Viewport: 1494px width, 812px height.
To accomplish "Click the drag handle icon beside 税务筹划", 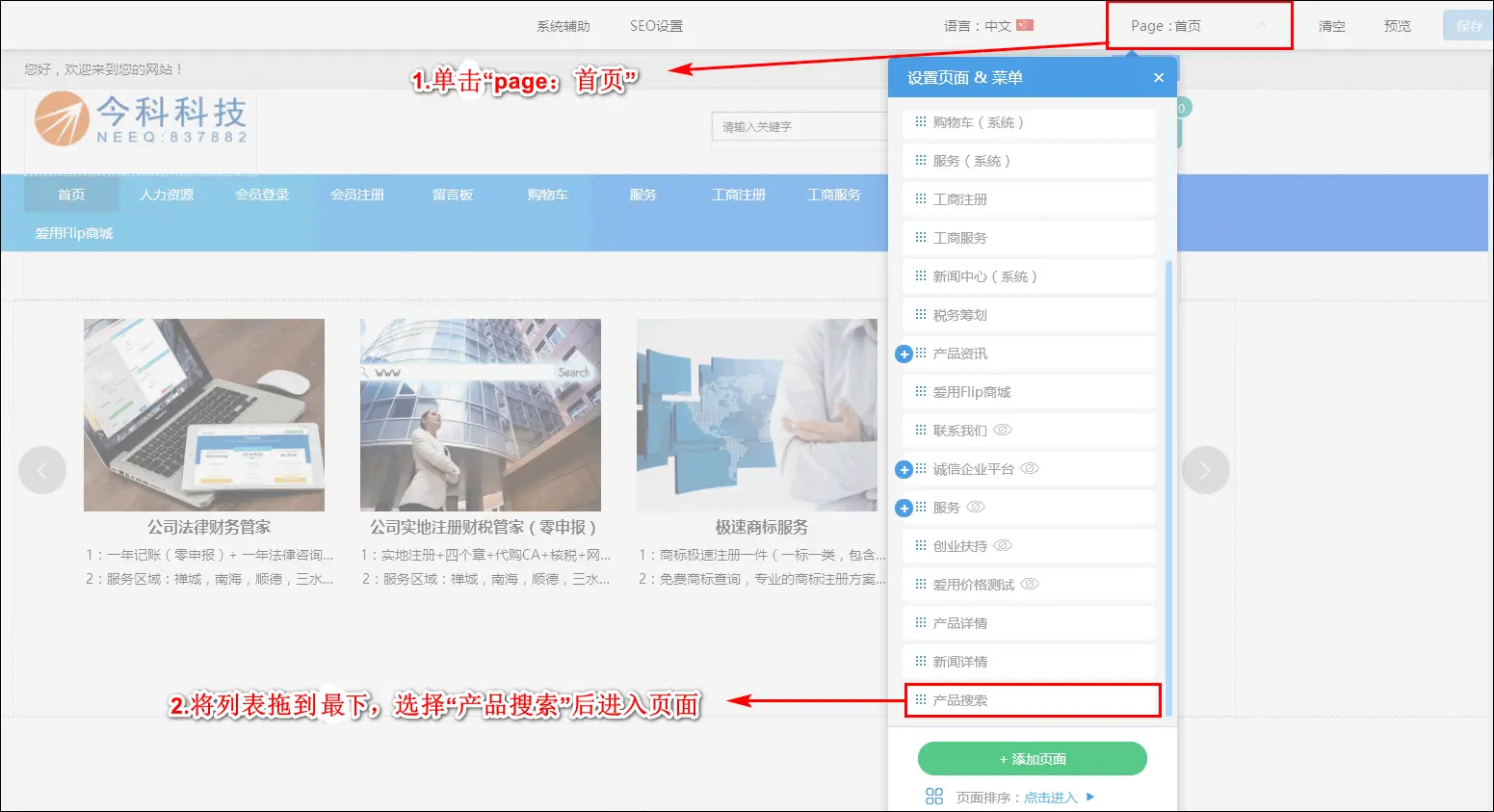I will (x=920, y=314).
